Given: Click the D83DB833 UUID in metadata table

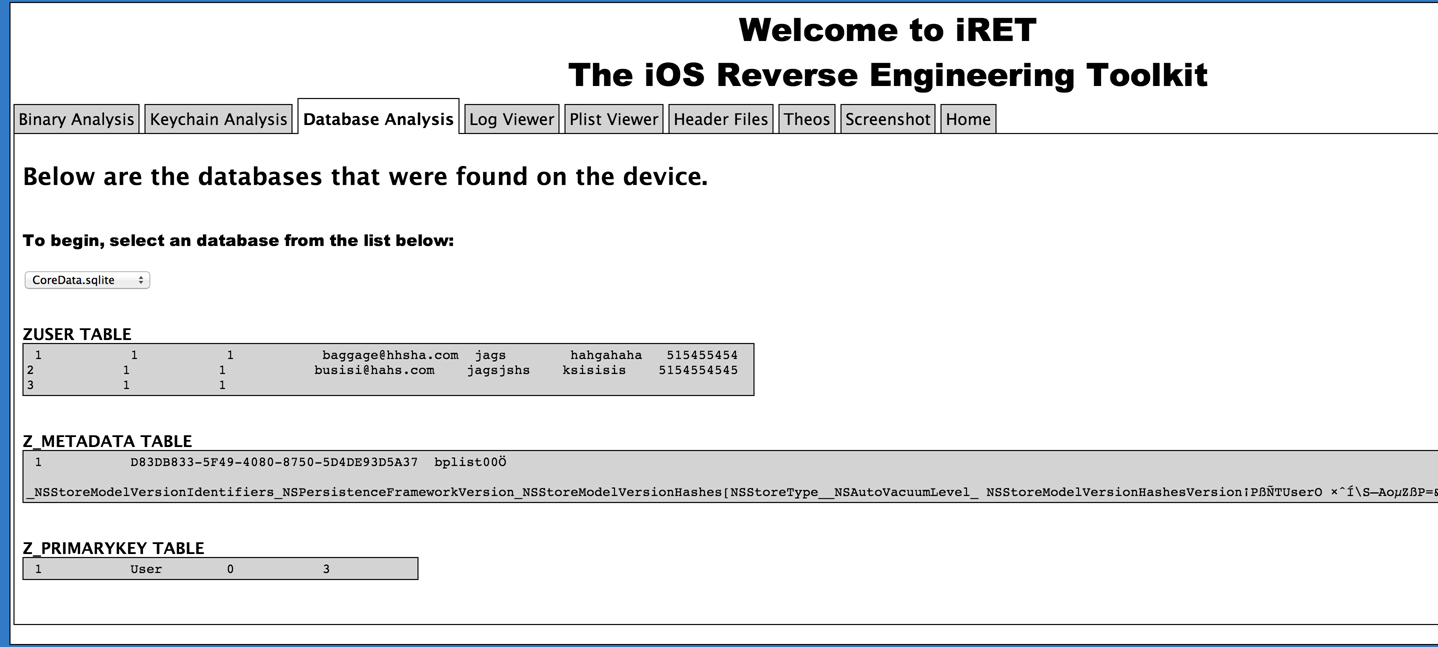Looking at the screenshot, I should click(x=274, y=462).
